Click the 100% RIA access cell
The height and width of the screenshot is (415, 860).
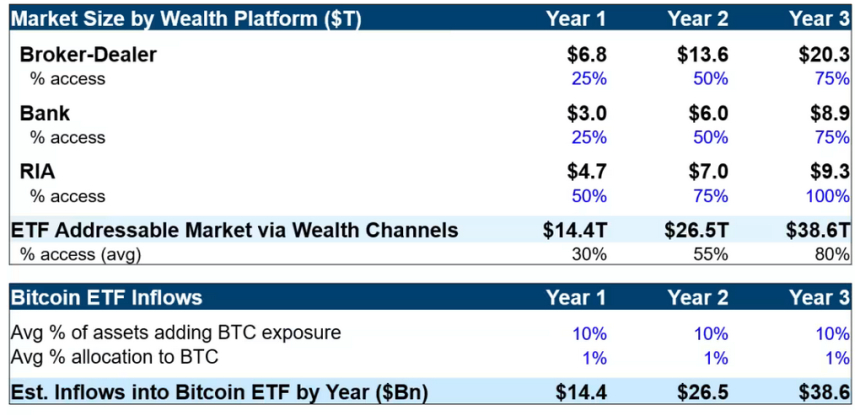[x=829, y=196]
